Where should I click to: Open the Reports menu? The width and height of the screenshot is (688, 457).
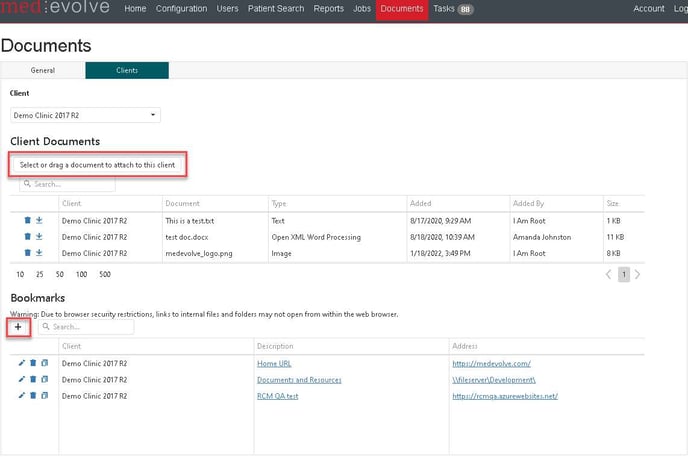point(328,9)
